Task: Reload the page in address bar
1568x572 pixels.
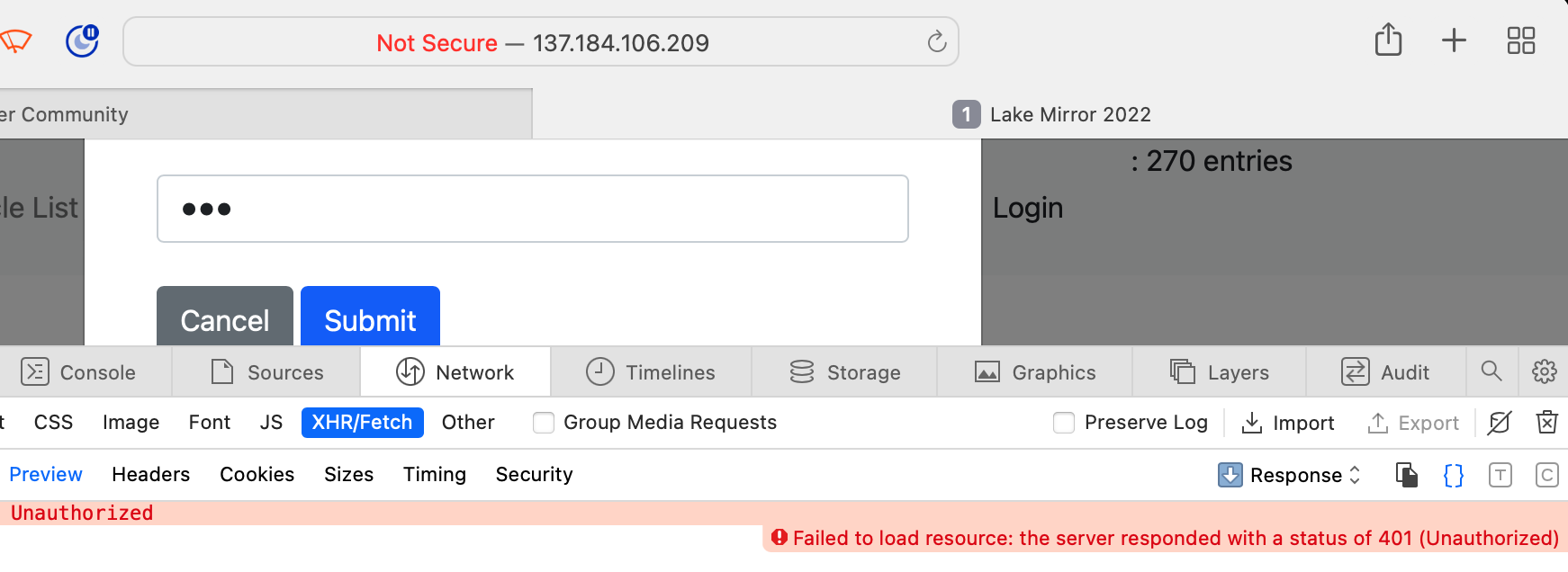Action: tap(936, 41)
